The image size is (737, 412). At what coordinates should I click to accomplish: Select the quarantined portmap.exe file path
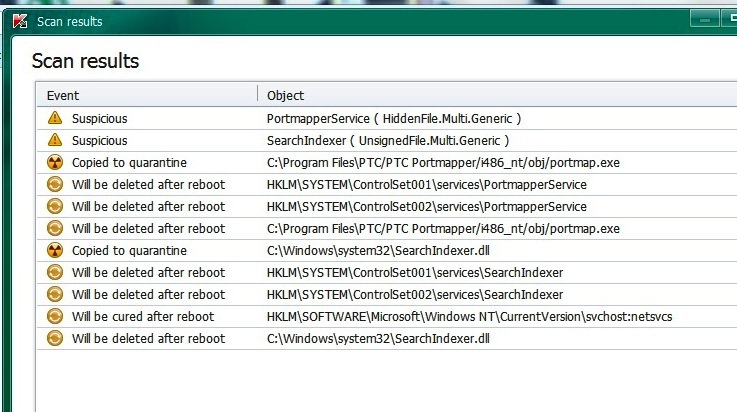pyautogui.click(x=442, y=162)
